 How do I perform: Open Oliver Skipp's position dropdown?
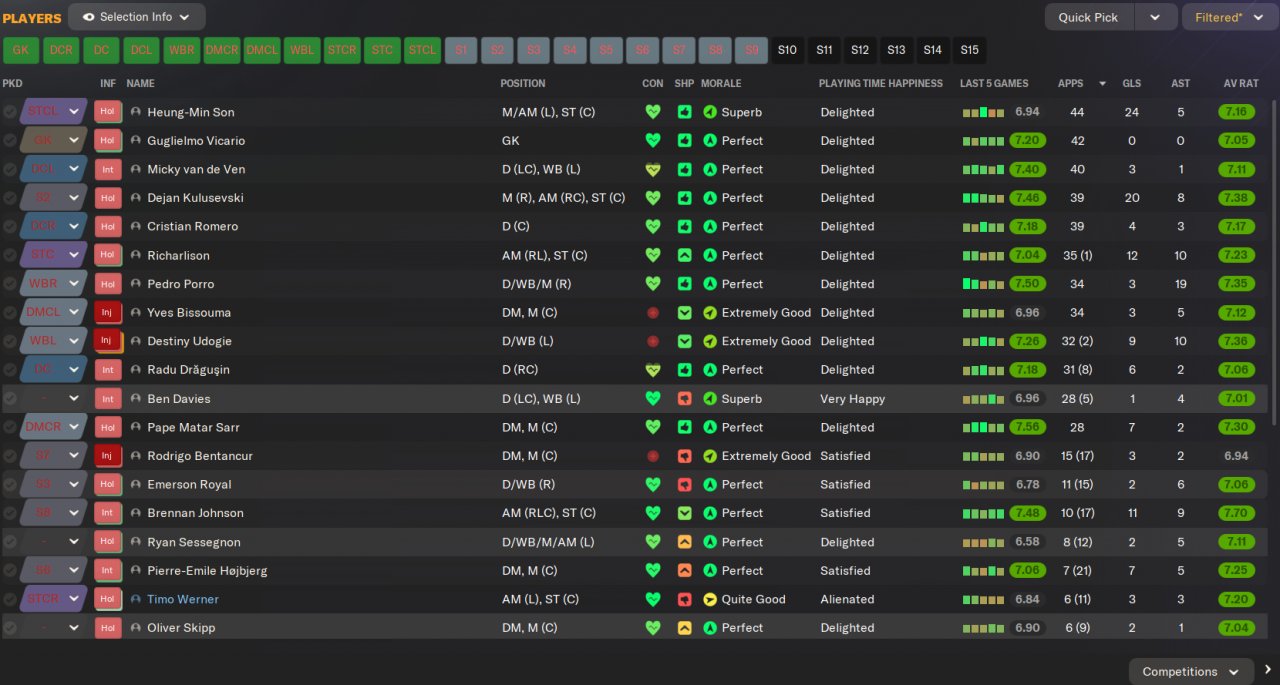tap(52, 628)
